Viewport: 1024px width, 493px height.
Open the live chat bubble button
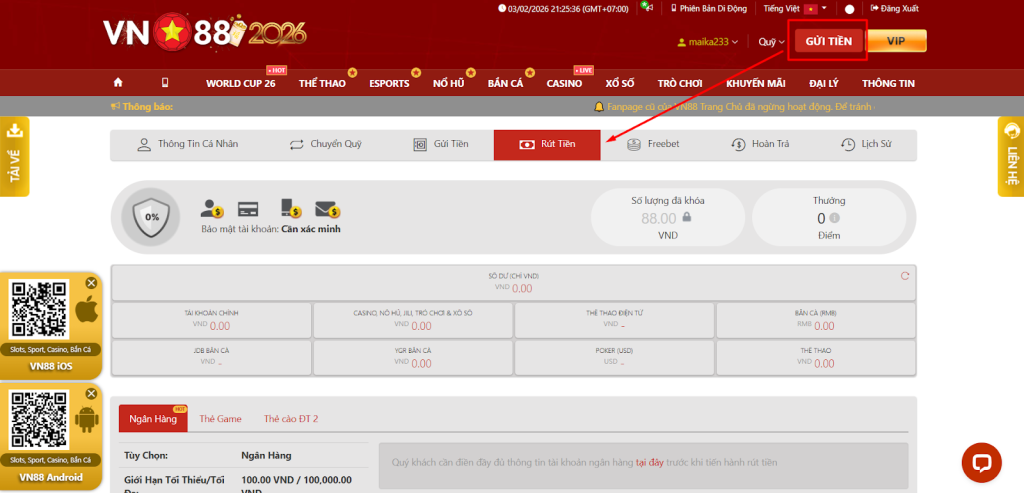(982, 462)
